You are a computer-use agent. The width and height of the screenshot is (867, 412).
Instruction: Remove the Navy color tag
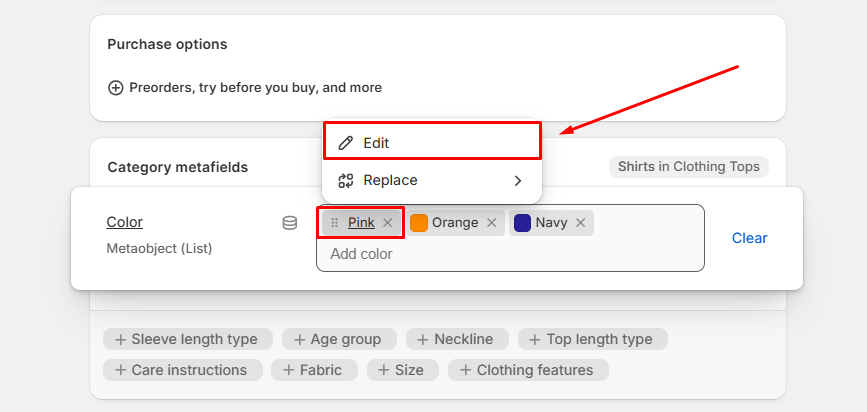580,223
